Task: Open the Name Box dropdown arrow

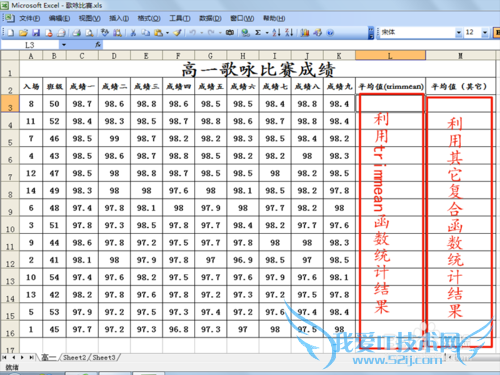Action: 64,45
